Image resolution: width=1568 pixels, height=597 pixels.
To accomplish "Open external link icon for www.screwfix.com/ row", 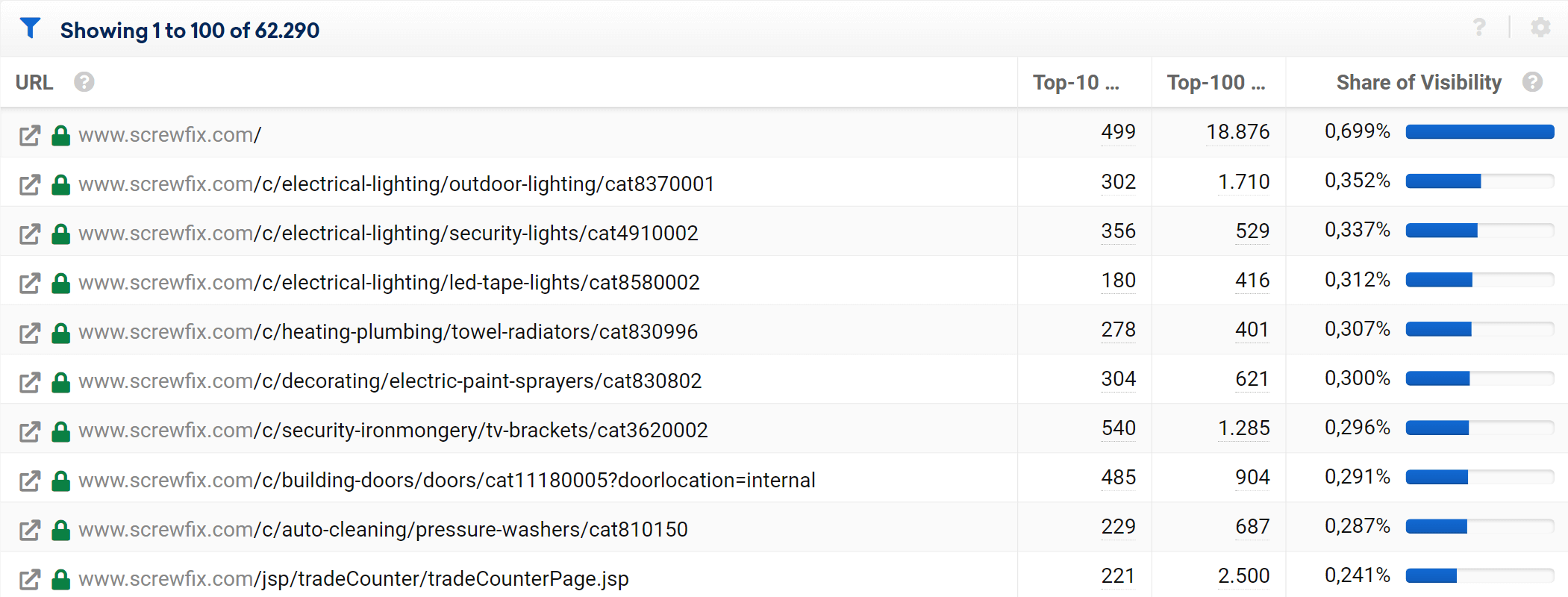I will click(30, 135).
